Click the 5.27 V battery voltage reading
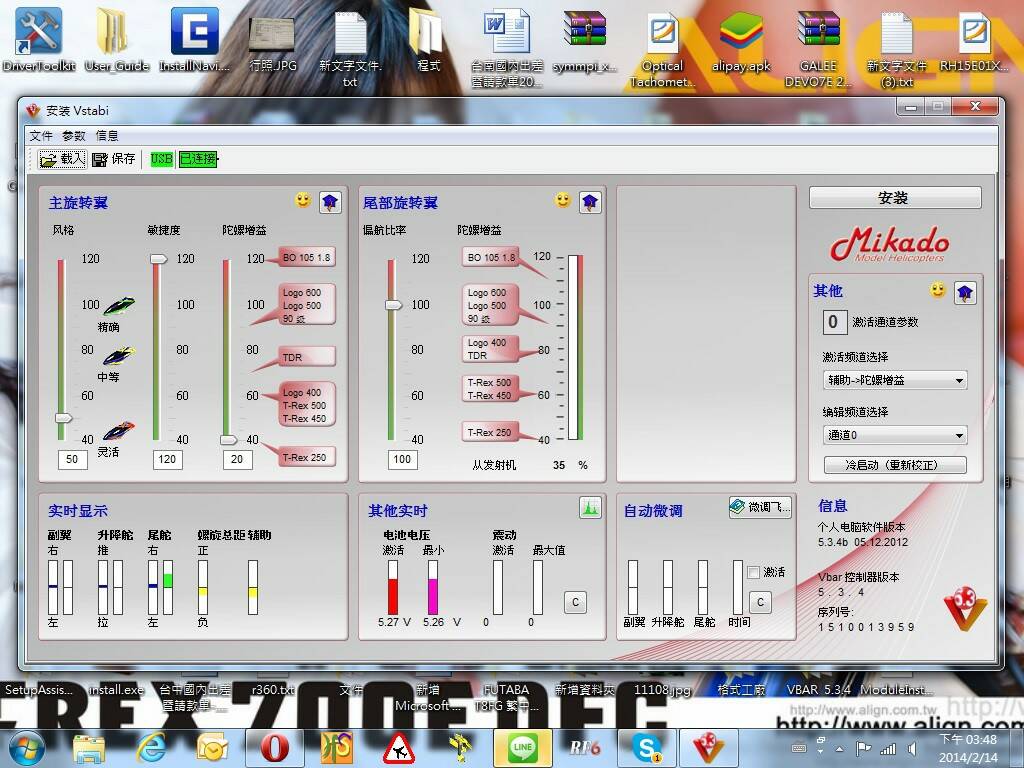The height and width of the screenshot is (768, 1024). pos(394,622)
